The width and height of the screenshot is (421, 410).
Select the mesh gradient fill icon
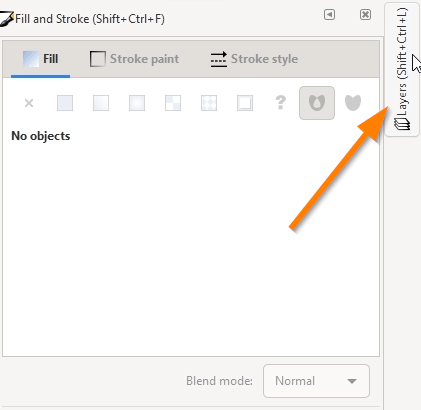point(173,103)
